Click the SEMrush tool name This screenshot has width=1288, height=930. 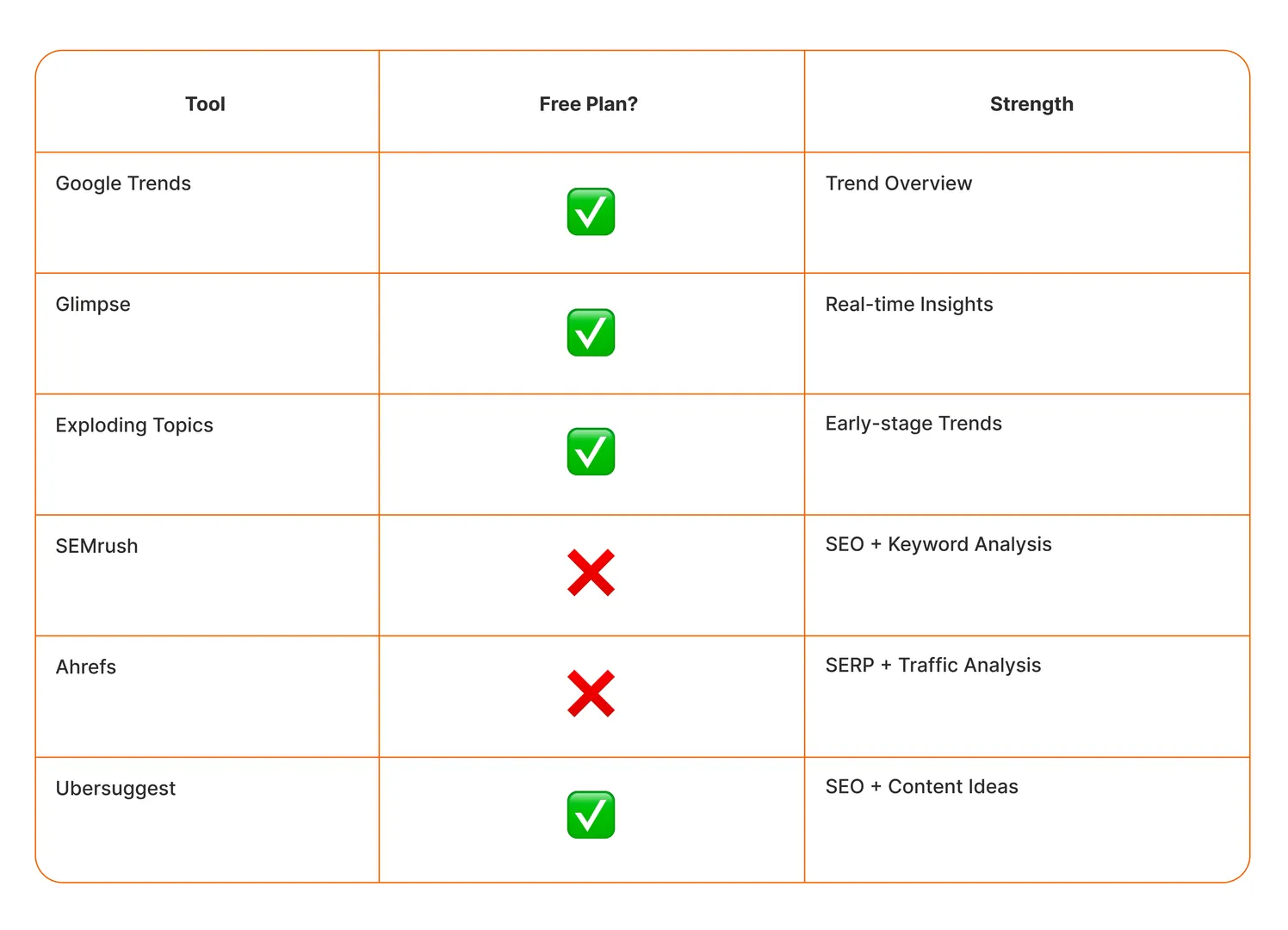(96, 546)
